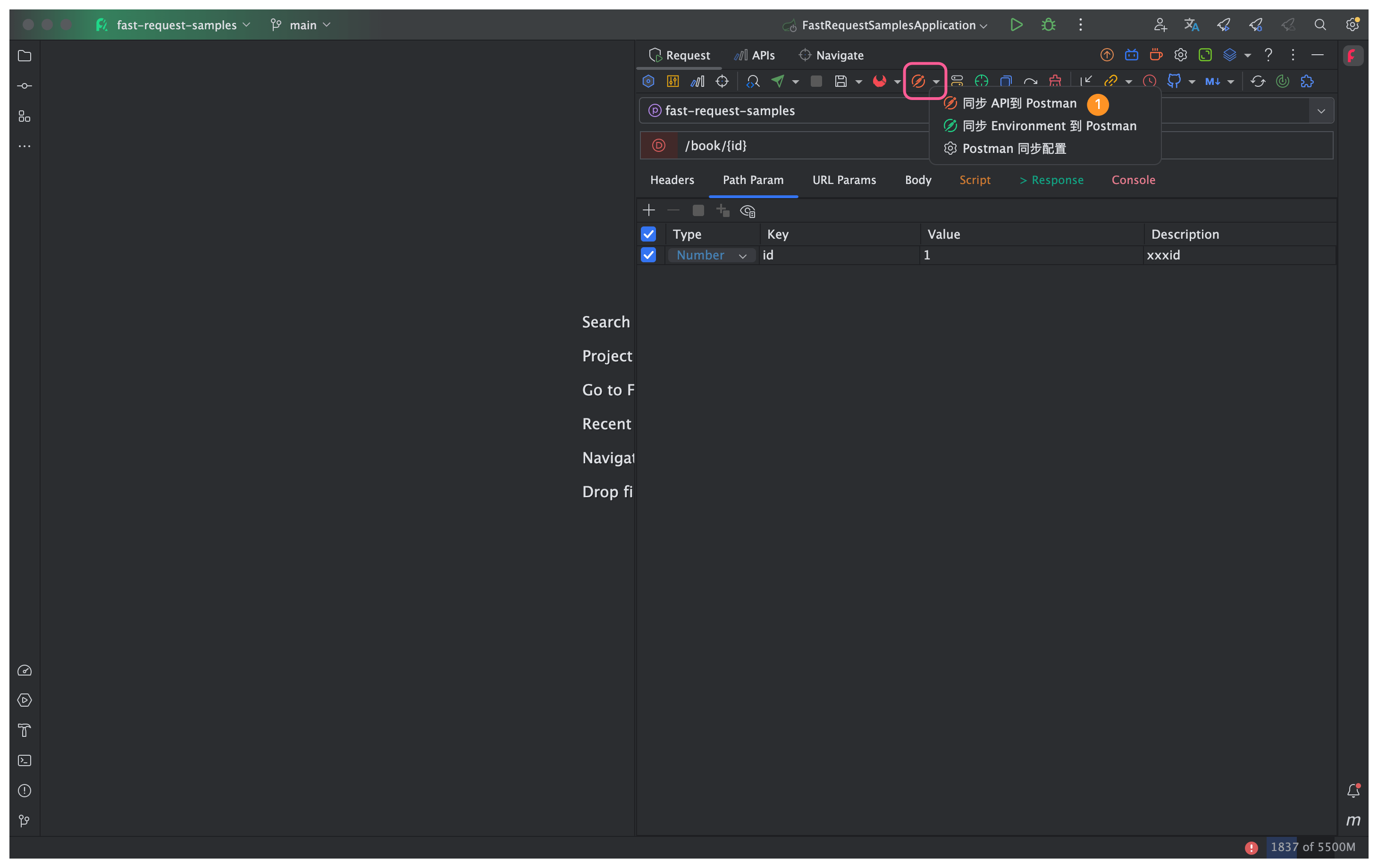Uncheck the id parameter row checkbox
The image size is (1378, 868).
pyautogui.click(x=648, y=255)
